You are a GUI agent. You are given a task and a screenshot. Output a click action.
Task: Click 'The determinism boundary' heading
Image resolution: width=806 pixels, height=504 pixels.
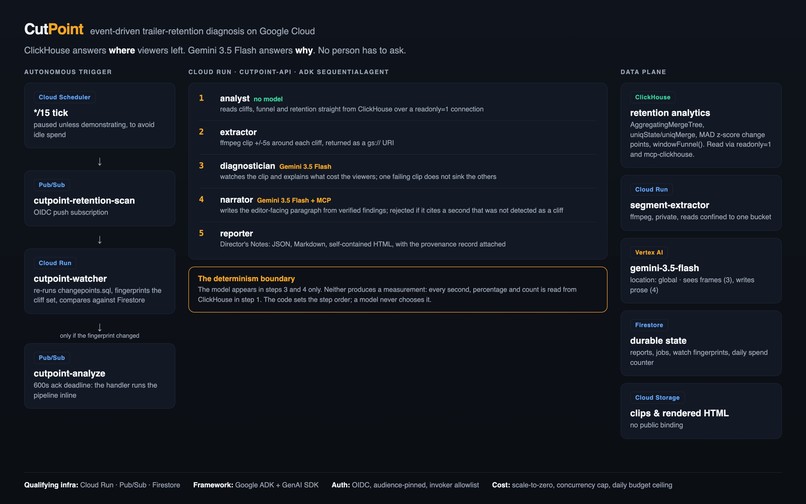tap(246, 279)
